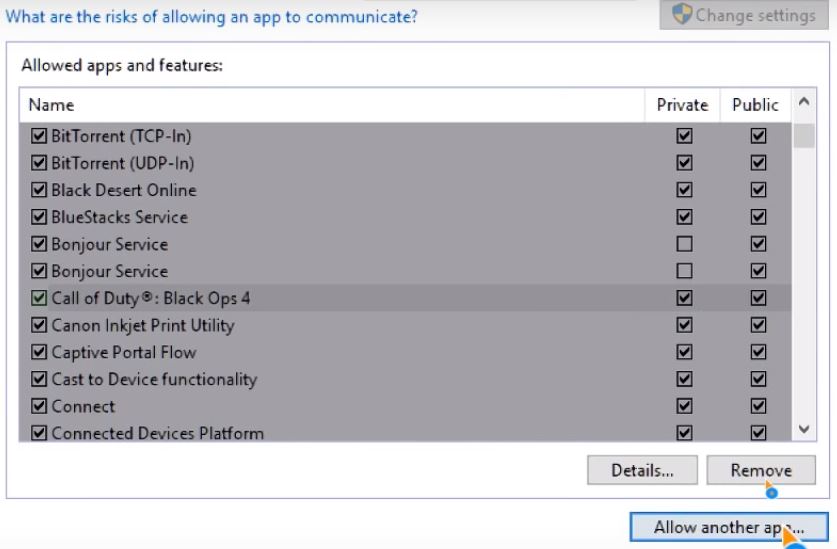Remove the selected firewall entry
837x549 pixels.
(x=761, y=470)
